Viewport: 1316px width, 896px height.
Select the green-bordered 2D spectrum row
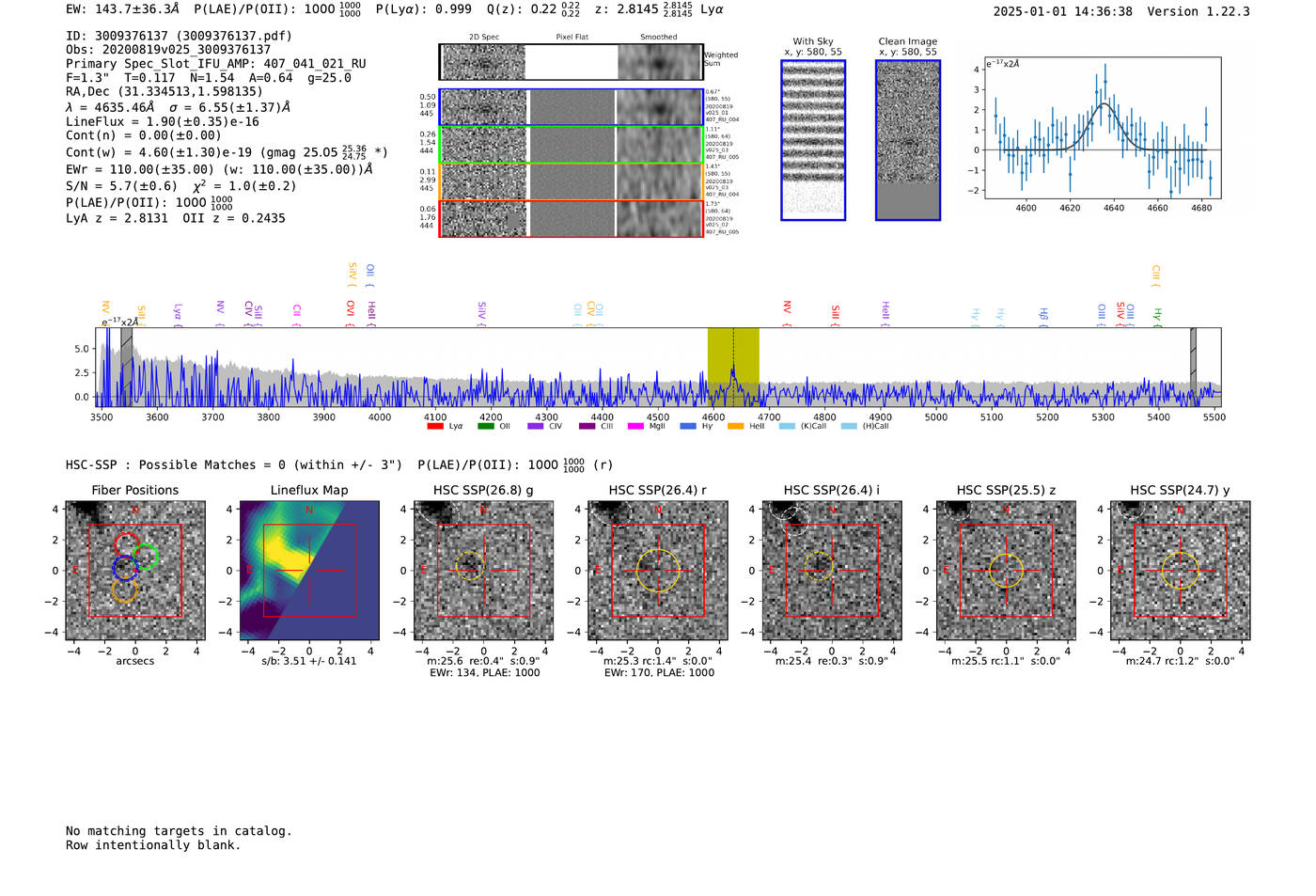click(571, 145)
